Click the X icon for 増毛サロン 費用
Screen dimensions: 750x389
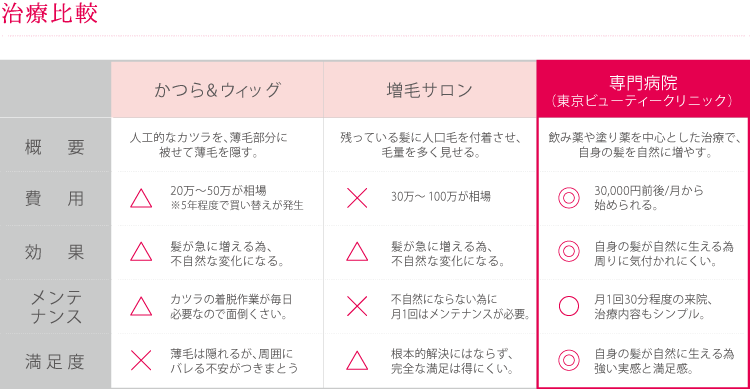pyautogui.click(x=357, y=198)
